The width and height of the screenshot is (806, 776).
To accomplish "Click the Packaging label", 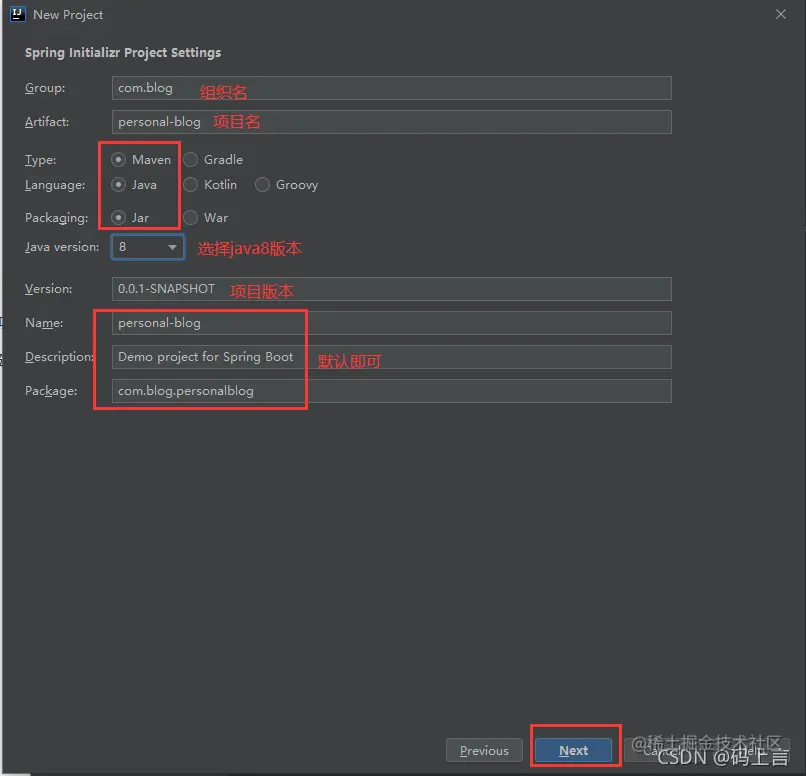I will click(57, 218).
